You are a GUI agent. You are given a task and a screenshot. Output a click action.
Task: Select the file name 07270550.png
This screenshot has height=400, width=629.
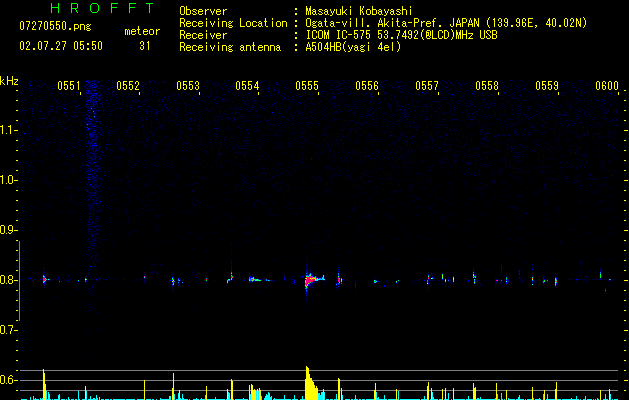55,27
